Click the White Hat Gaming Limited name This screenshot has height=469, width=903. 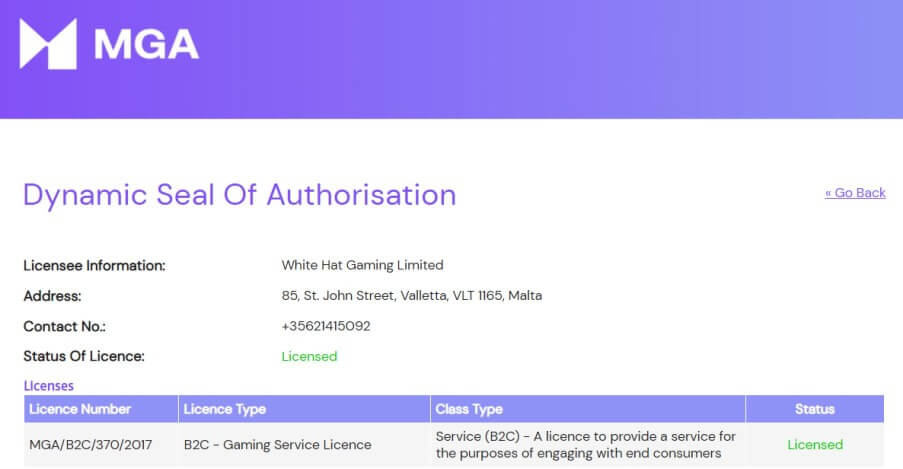362,266
